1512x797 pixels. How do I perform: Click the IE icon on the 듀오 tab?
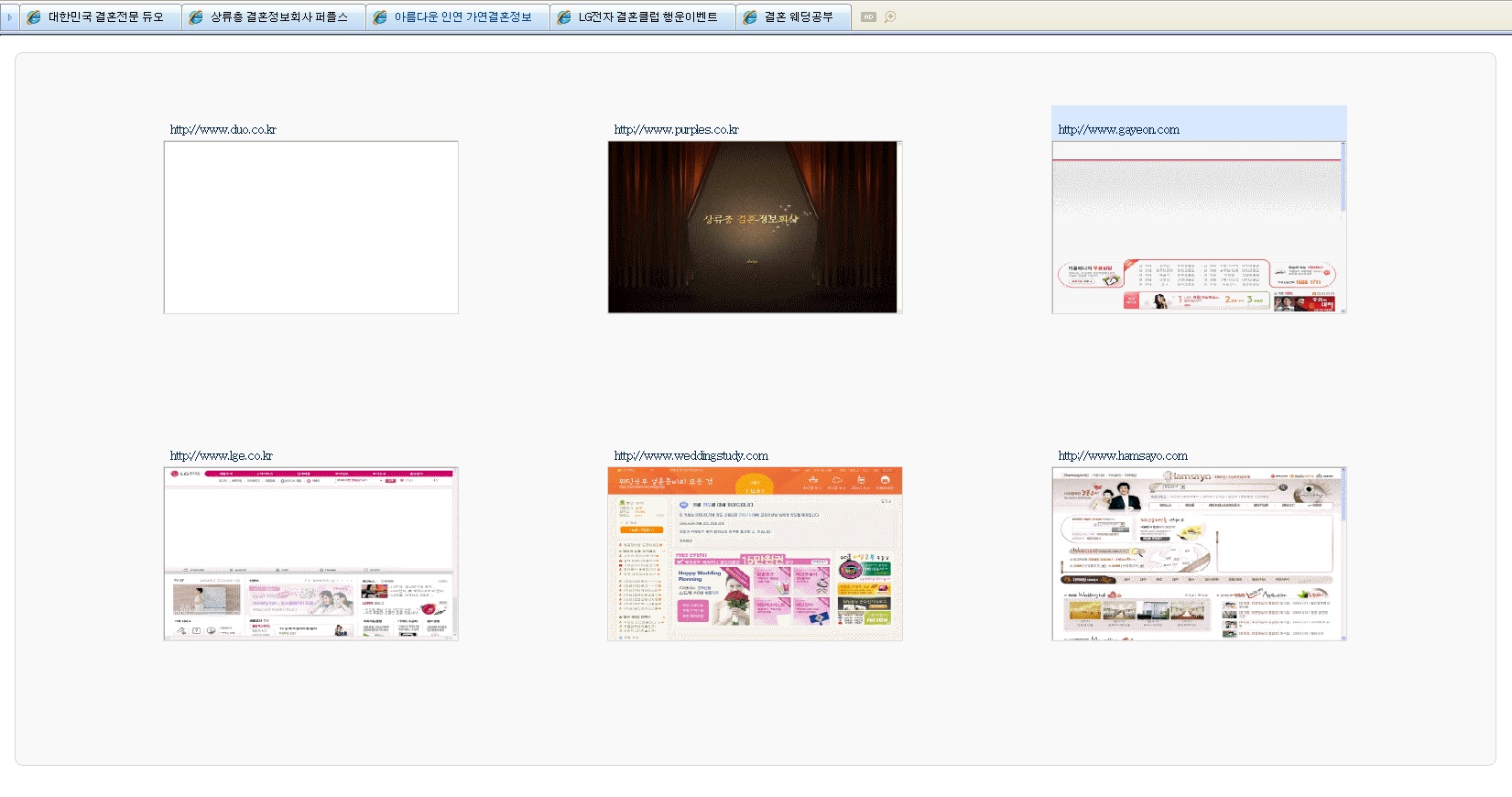[34, 17]
